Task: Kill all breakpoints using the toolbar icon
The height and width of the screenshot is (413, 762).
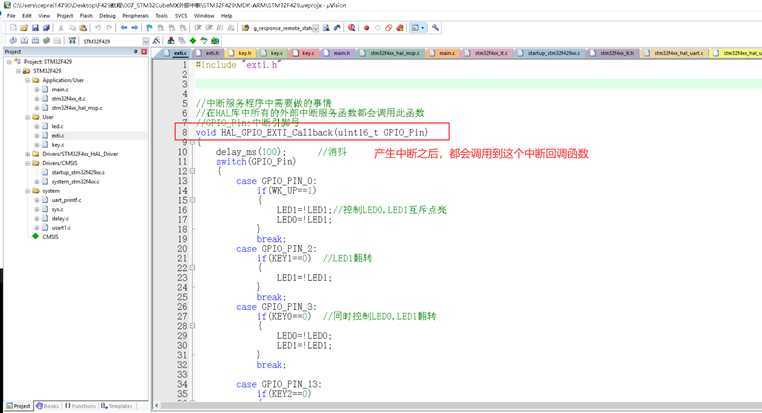Action: 400,28
